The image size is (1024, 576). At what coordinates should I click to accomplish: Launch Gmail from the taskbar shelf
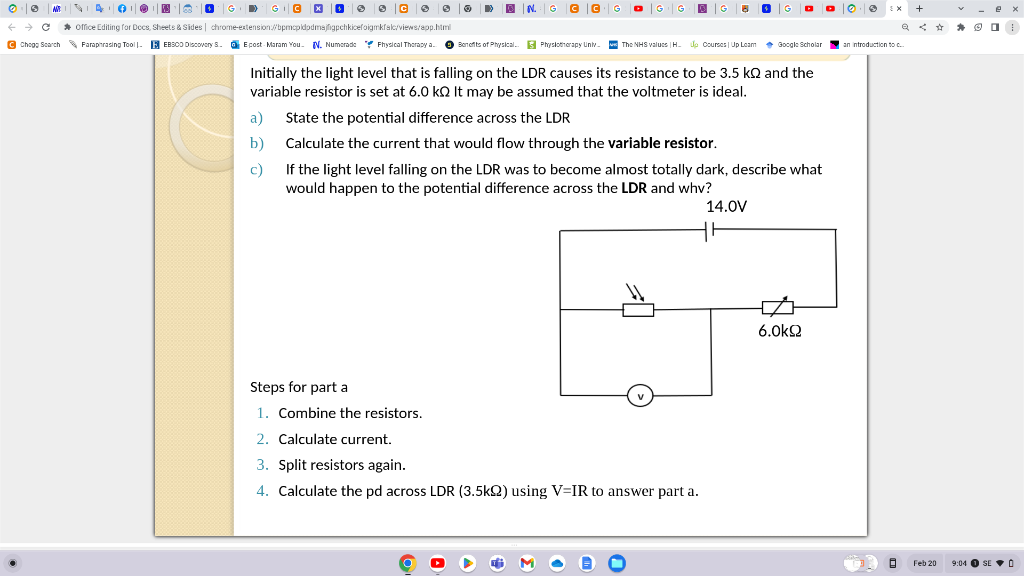click(527, 563)
